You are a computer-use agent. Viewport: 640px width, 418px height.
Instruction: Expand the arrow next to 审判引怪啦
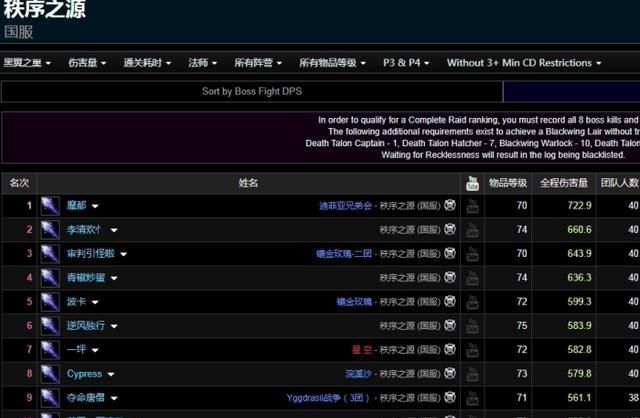pos(123,254)
